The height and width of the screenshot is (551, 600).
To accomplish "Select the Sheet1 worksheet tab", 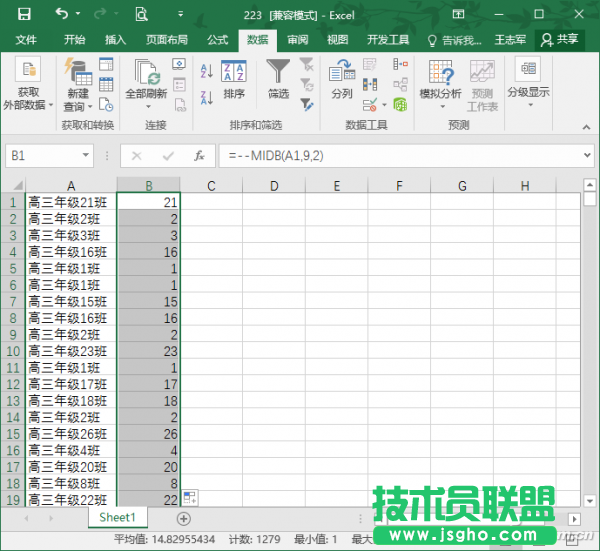I will click(x=117, y=517).
